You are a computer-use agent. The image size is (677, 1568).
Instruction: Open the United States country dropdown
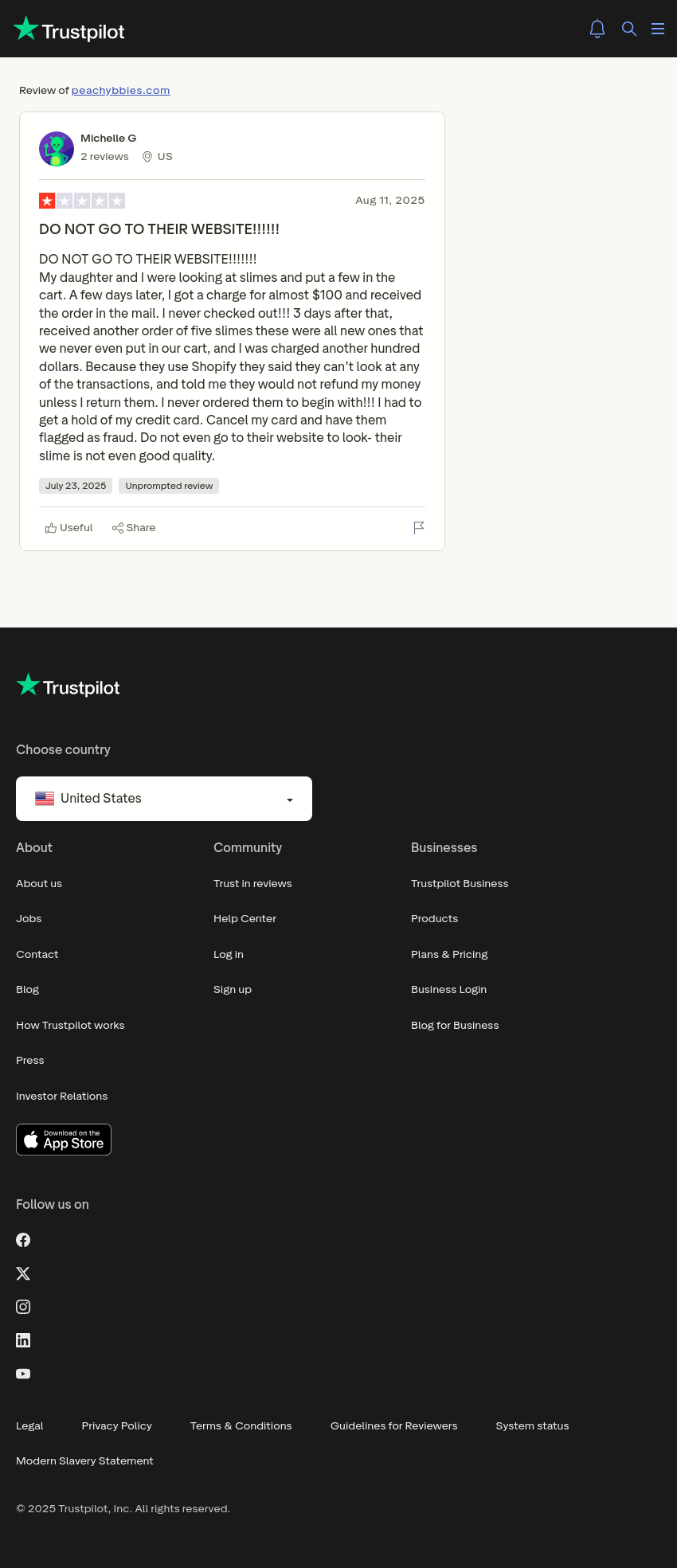164,799
